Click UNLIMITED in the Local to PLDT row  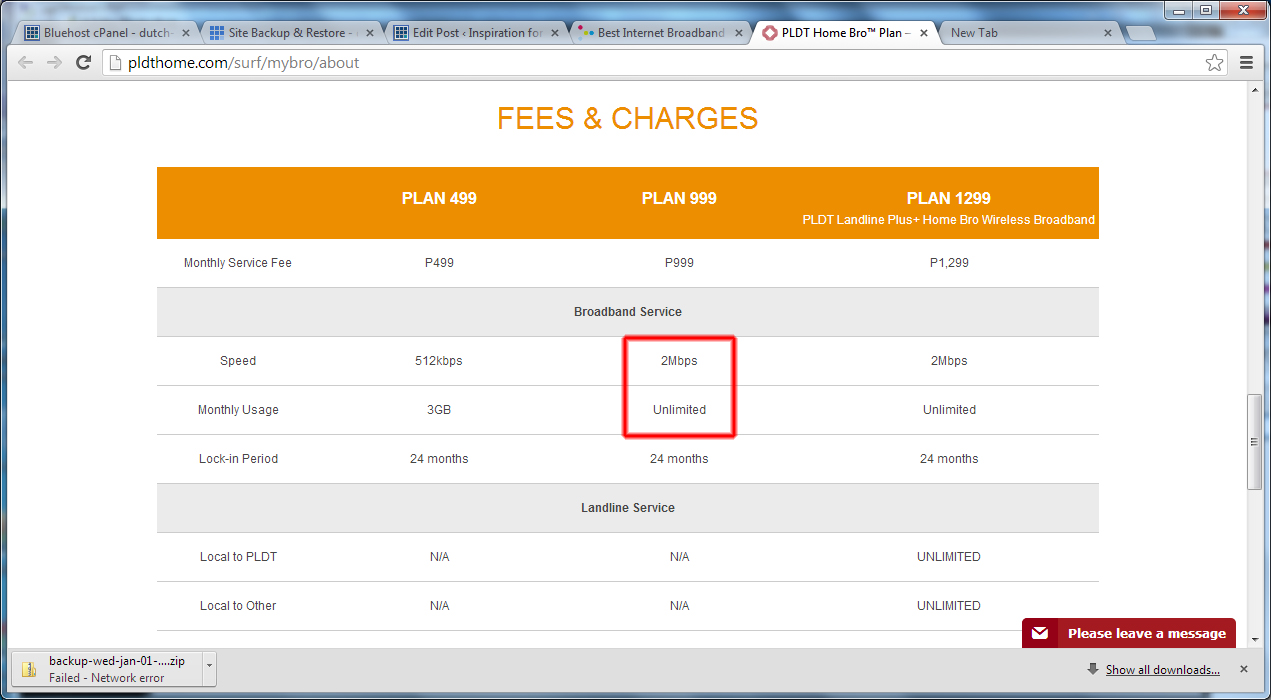949,557
